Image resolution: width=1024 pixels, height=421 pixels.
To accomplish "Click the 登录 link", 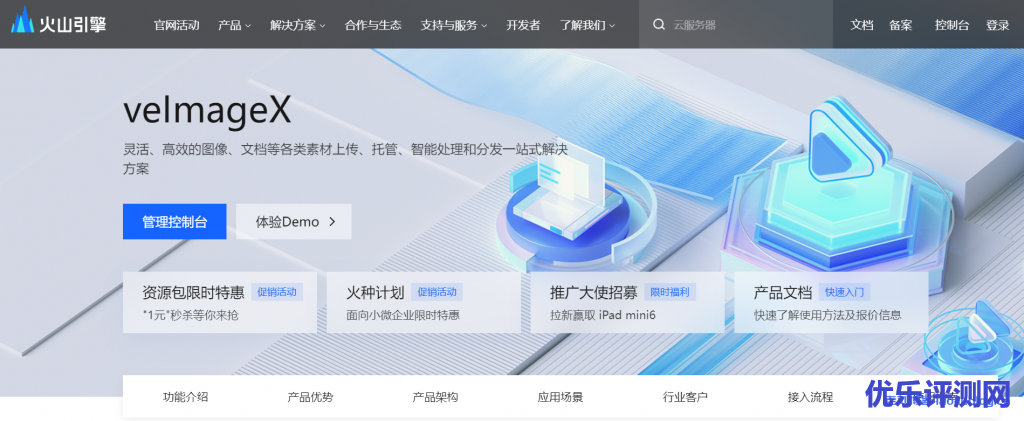I will point(997,25).
